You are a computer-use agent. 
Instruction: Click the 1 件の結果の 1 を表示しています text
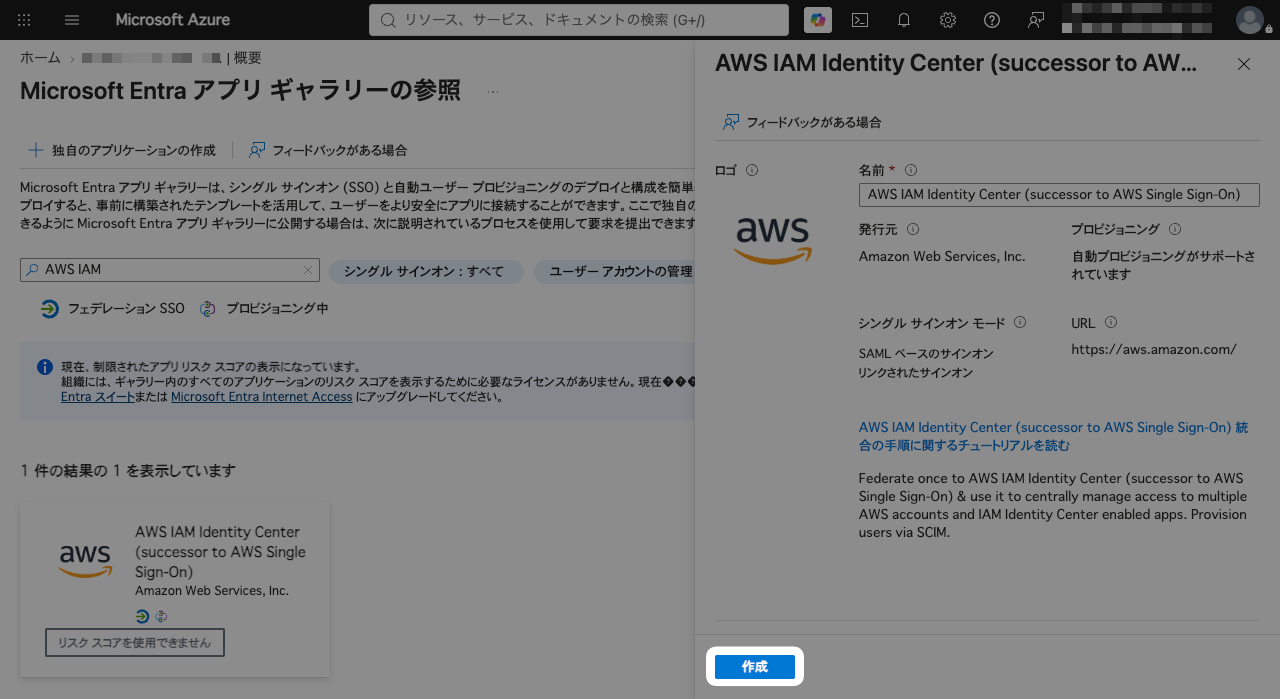128,471
